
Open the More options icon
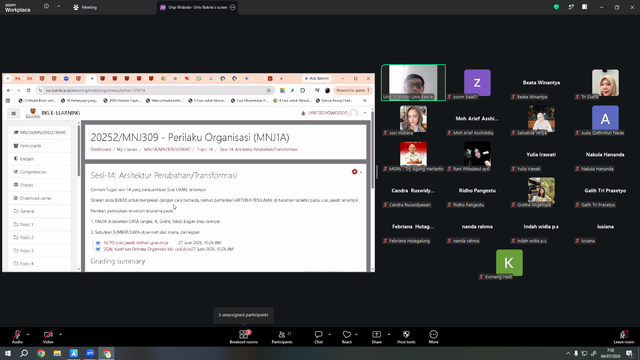pos(433,335)
